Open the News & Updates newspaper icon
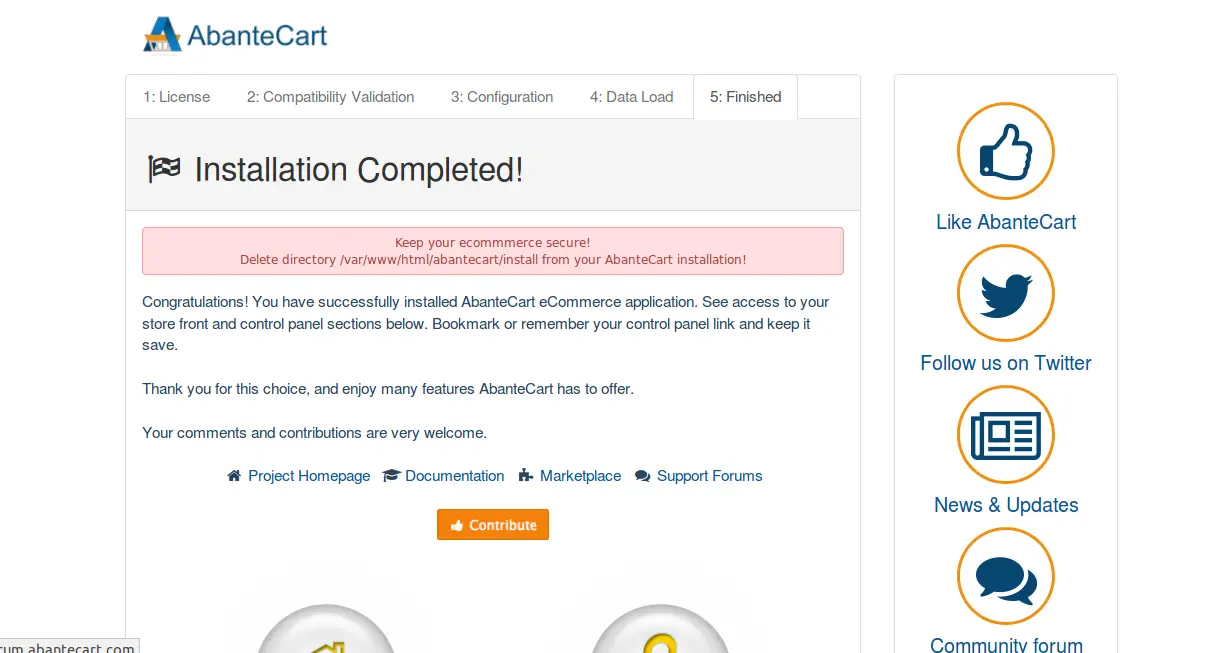 1006,435
